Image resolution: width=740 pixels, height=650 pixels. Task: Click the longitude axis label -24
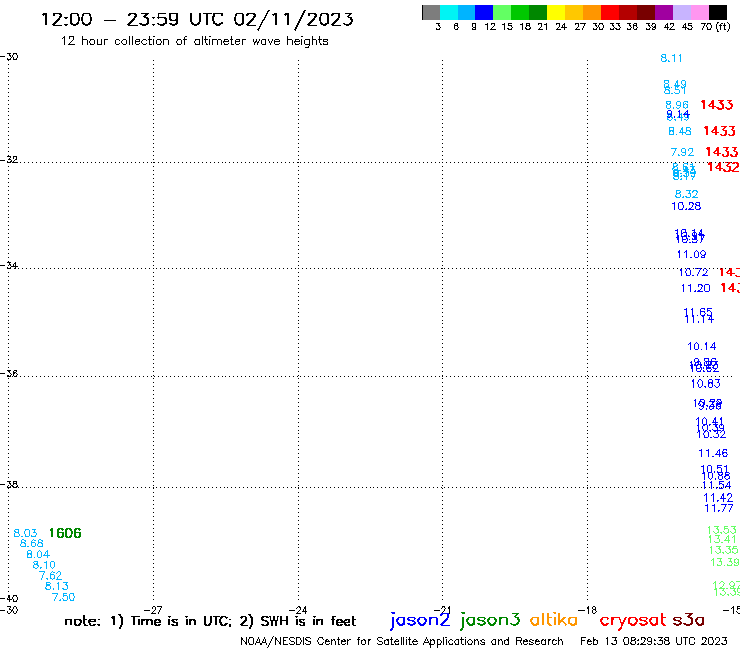[298, 610]
